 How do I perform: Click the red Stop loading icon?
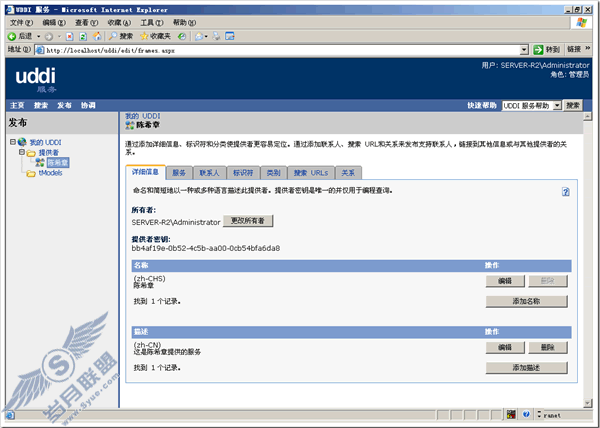pyautogui.click(x=70, y=37)
